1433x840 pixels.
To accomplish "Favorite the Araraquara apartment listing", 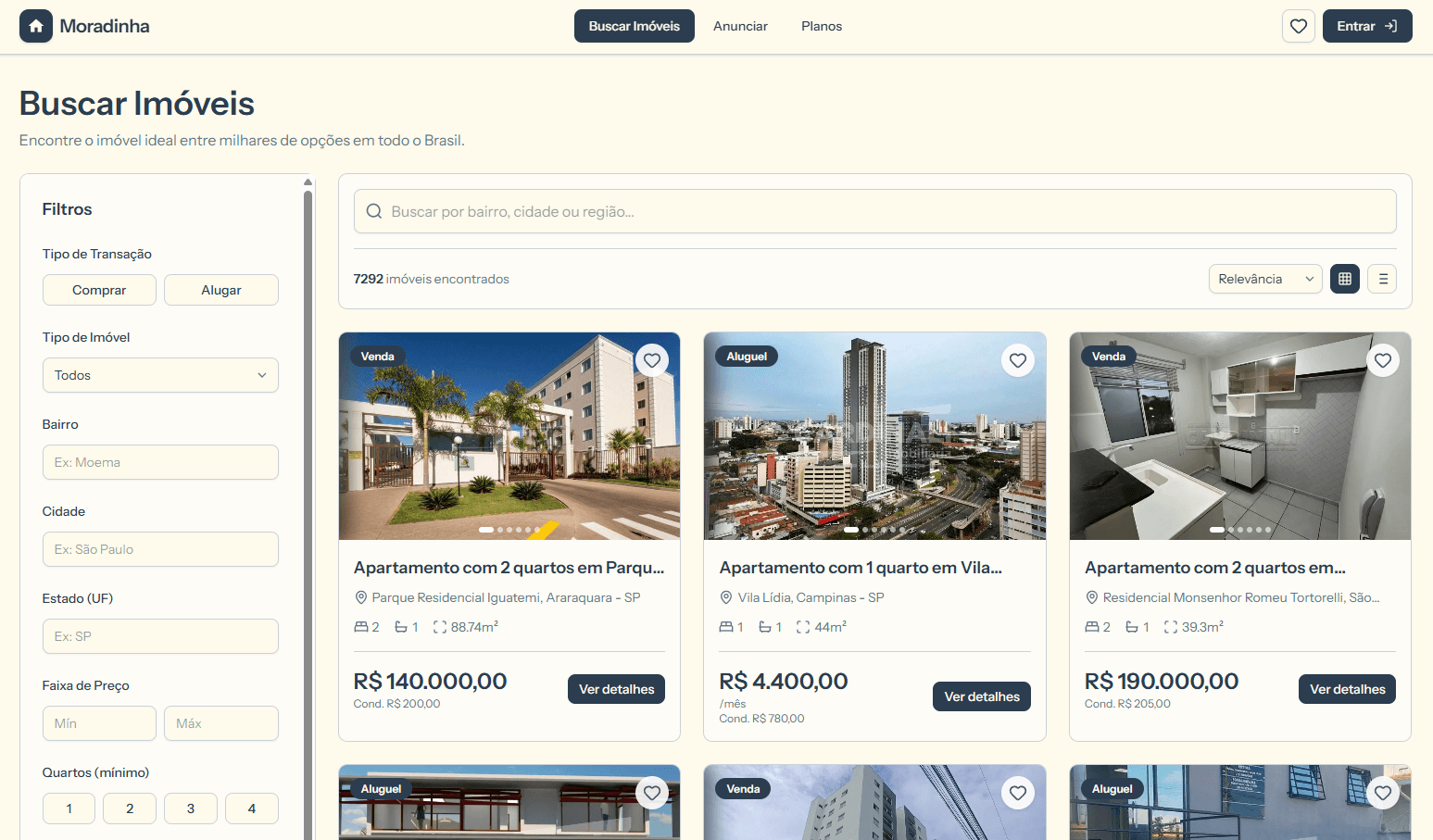I will click(652, 360).
